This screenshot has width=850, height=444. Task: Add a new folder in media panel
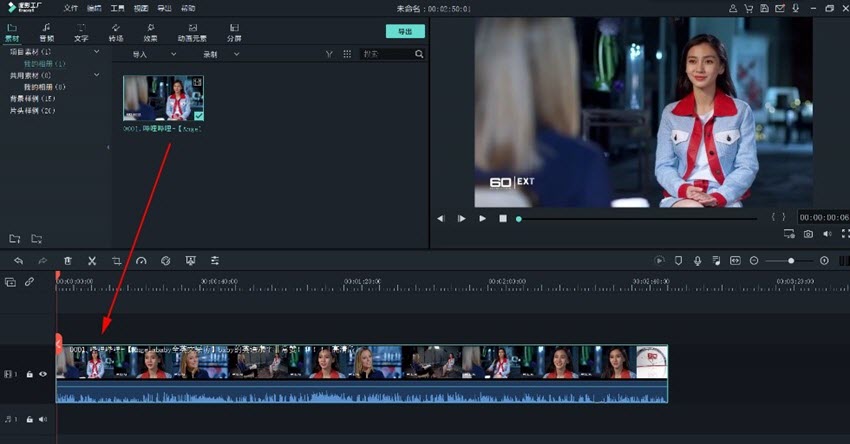tap(15, 239)
